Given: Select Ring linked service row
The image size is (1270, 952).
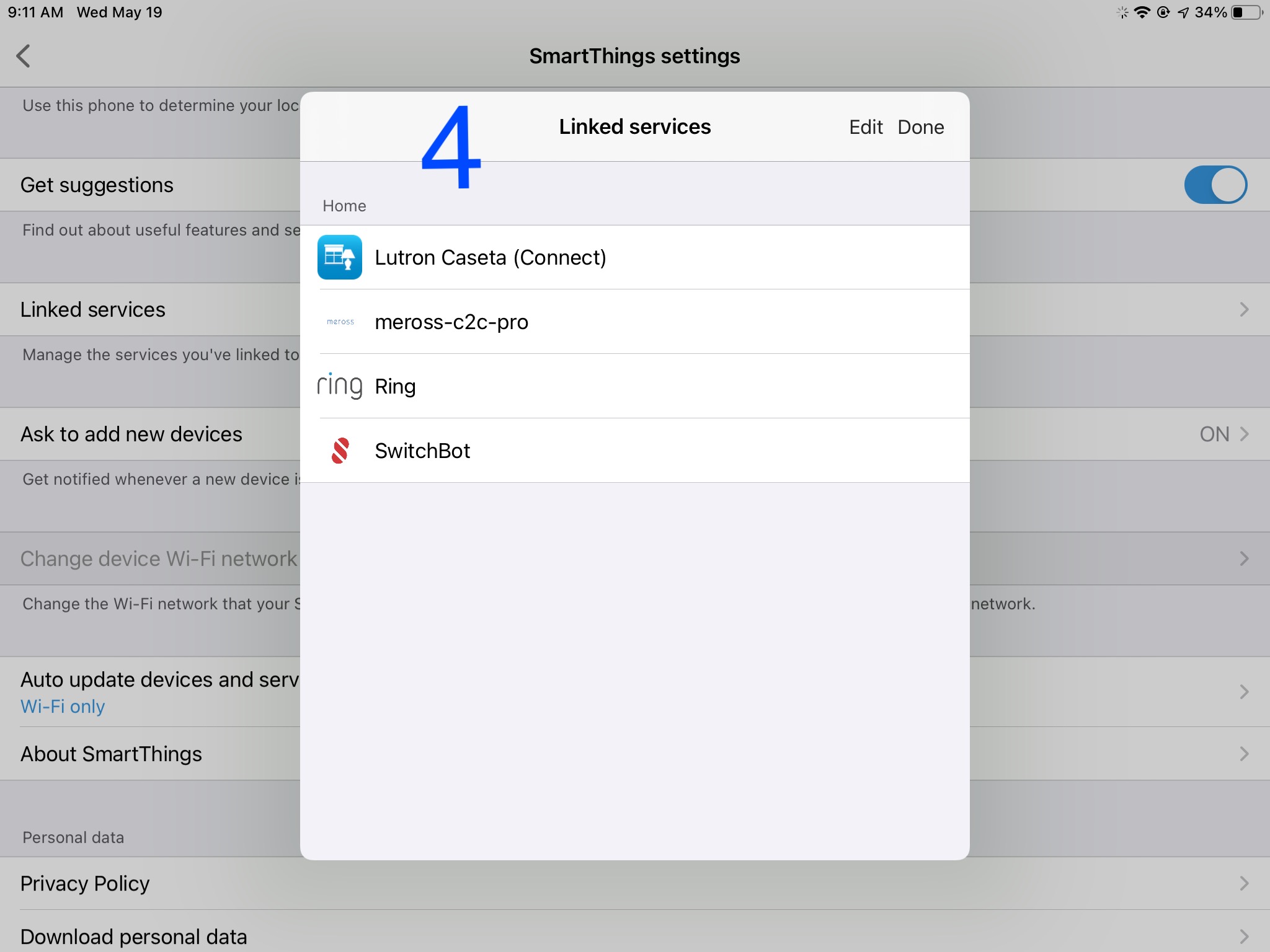Looking at the screenshot, I should 635,386.
